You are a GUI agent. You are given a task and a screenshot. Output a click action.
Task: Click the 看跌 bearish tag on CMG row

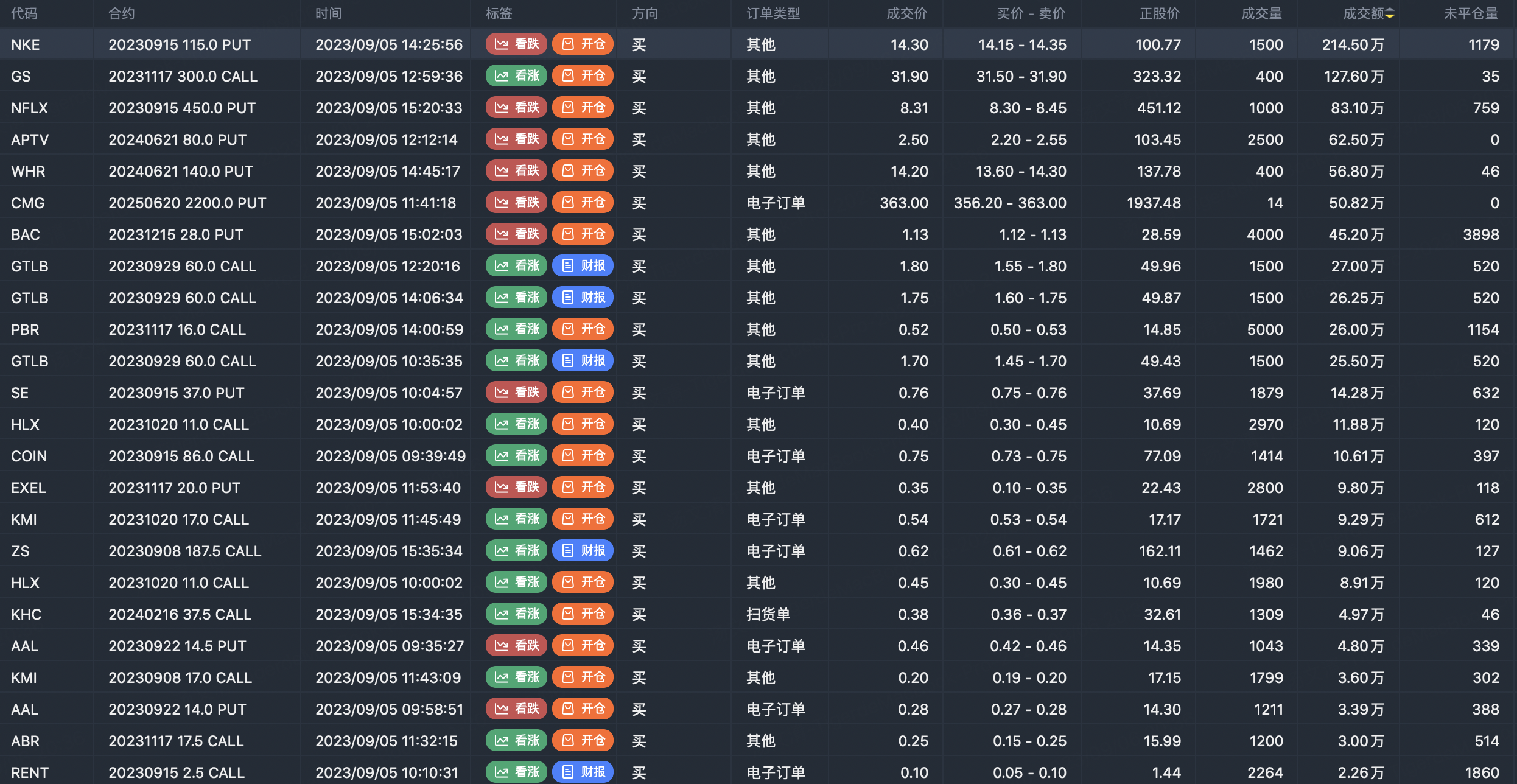(516, 203)
